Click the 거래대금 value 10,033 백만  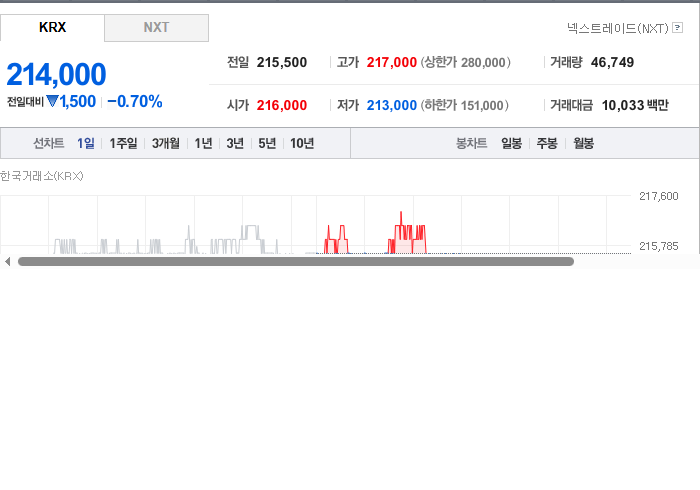tap(635, 105)
